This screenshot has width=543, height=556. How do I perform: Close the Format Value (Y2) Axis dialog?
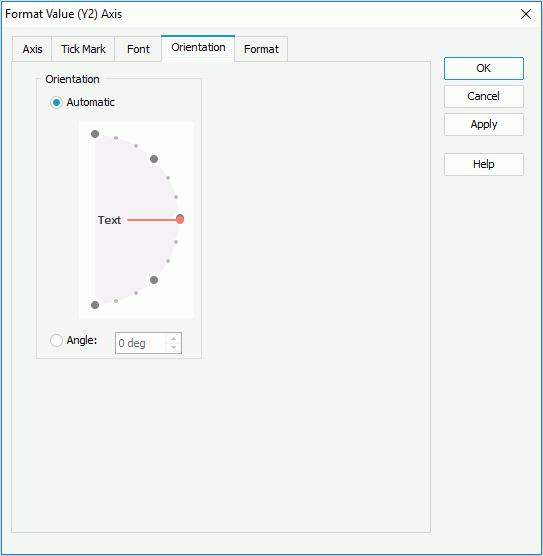coord(526,14)
